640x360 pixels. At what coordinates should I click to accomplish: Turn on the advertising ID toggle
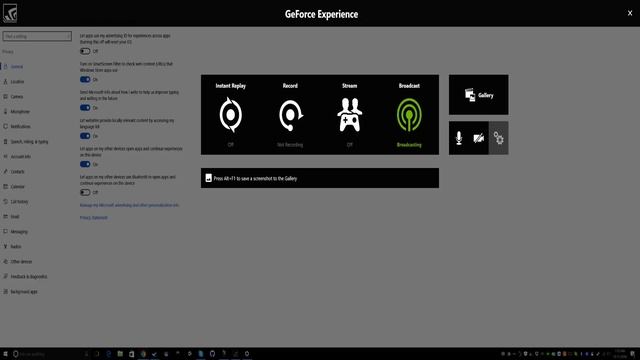pyautogui.click(x=85, y=51)
